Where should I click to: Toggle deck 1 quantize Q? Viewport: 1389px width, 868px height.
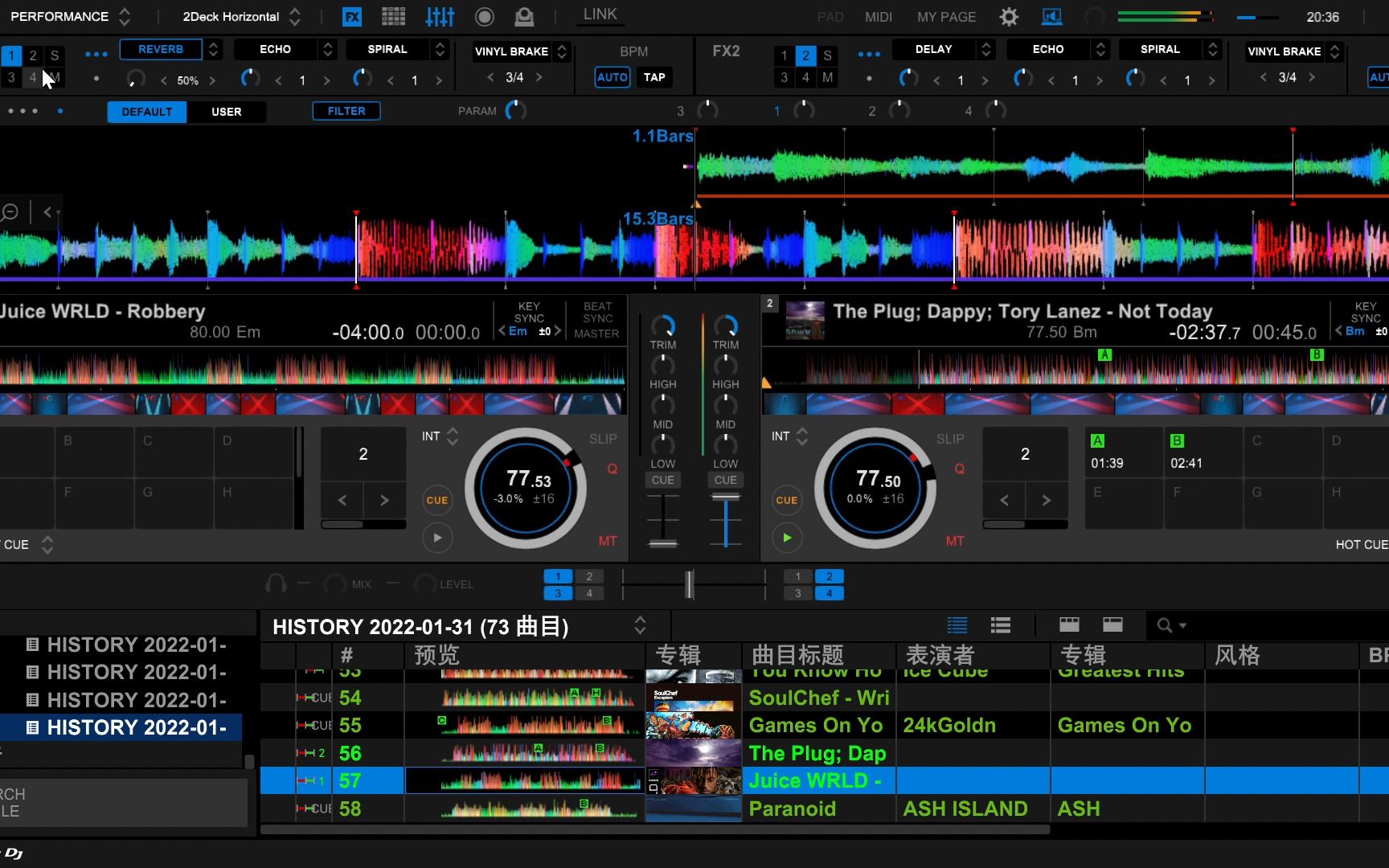613,469
